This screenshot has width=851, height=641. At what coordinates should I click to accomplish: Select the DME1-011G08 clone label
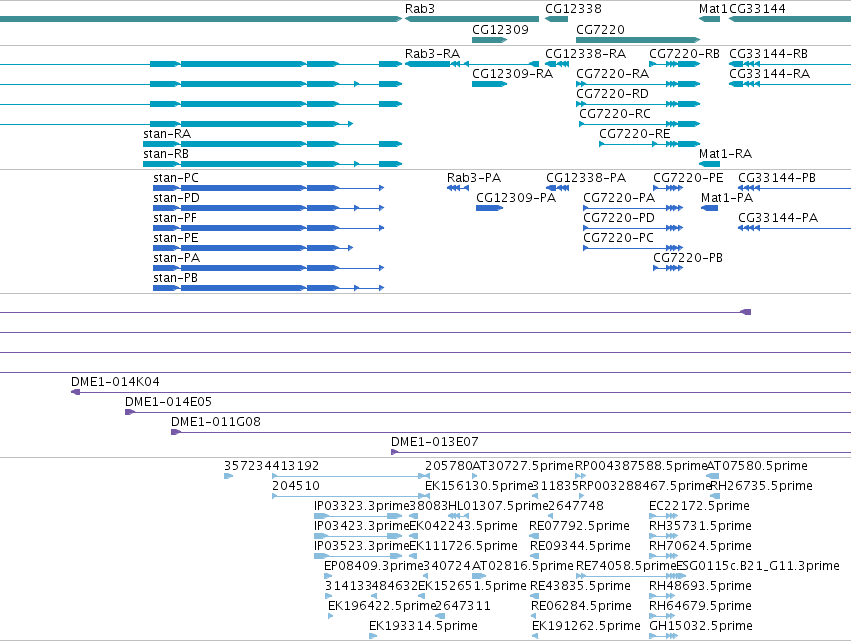[215, 422]
